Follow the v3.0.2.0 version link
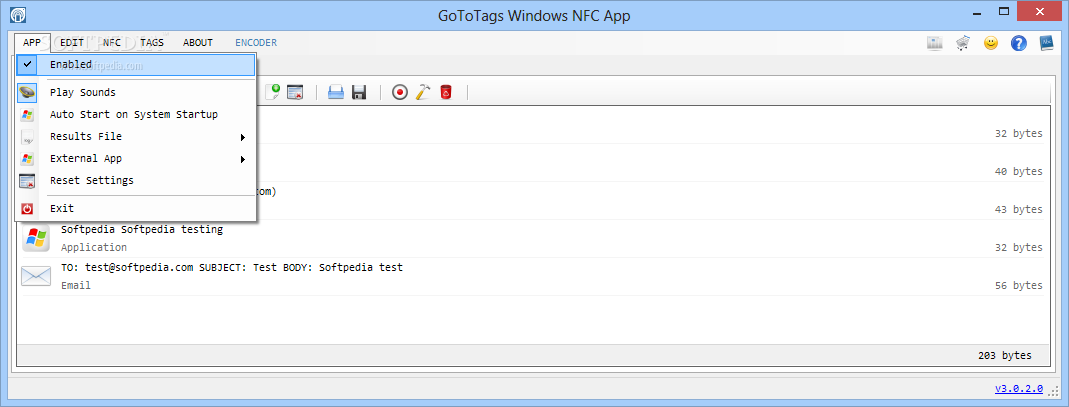Screen dimensions: 1069x407 (1019, 389)
